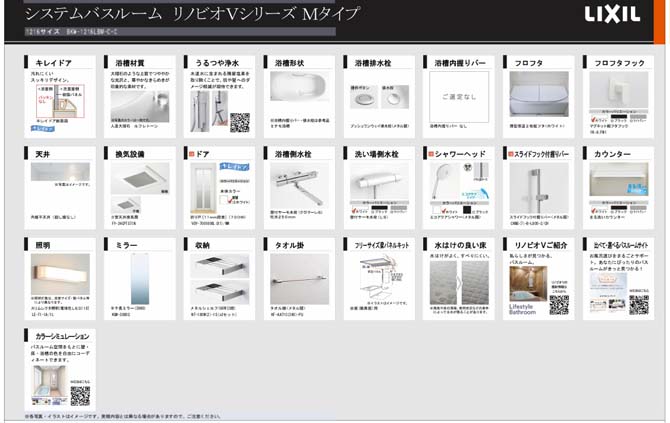This screenshot has height=423, width=670.
Task: Click the QR code in バスルームサイト card
Action: click(639, 305)
